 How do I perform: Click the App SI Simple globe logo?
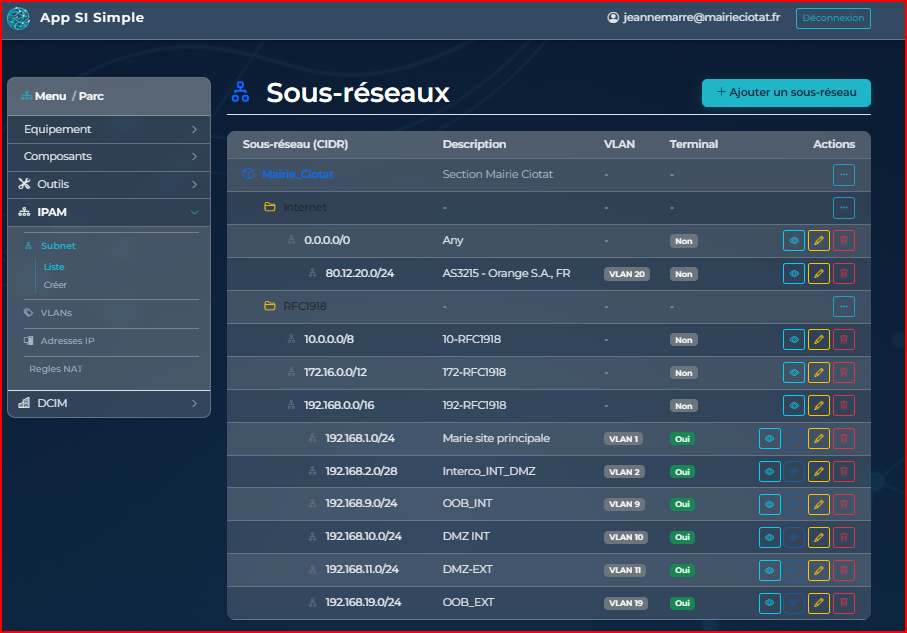tap(18, 18)
